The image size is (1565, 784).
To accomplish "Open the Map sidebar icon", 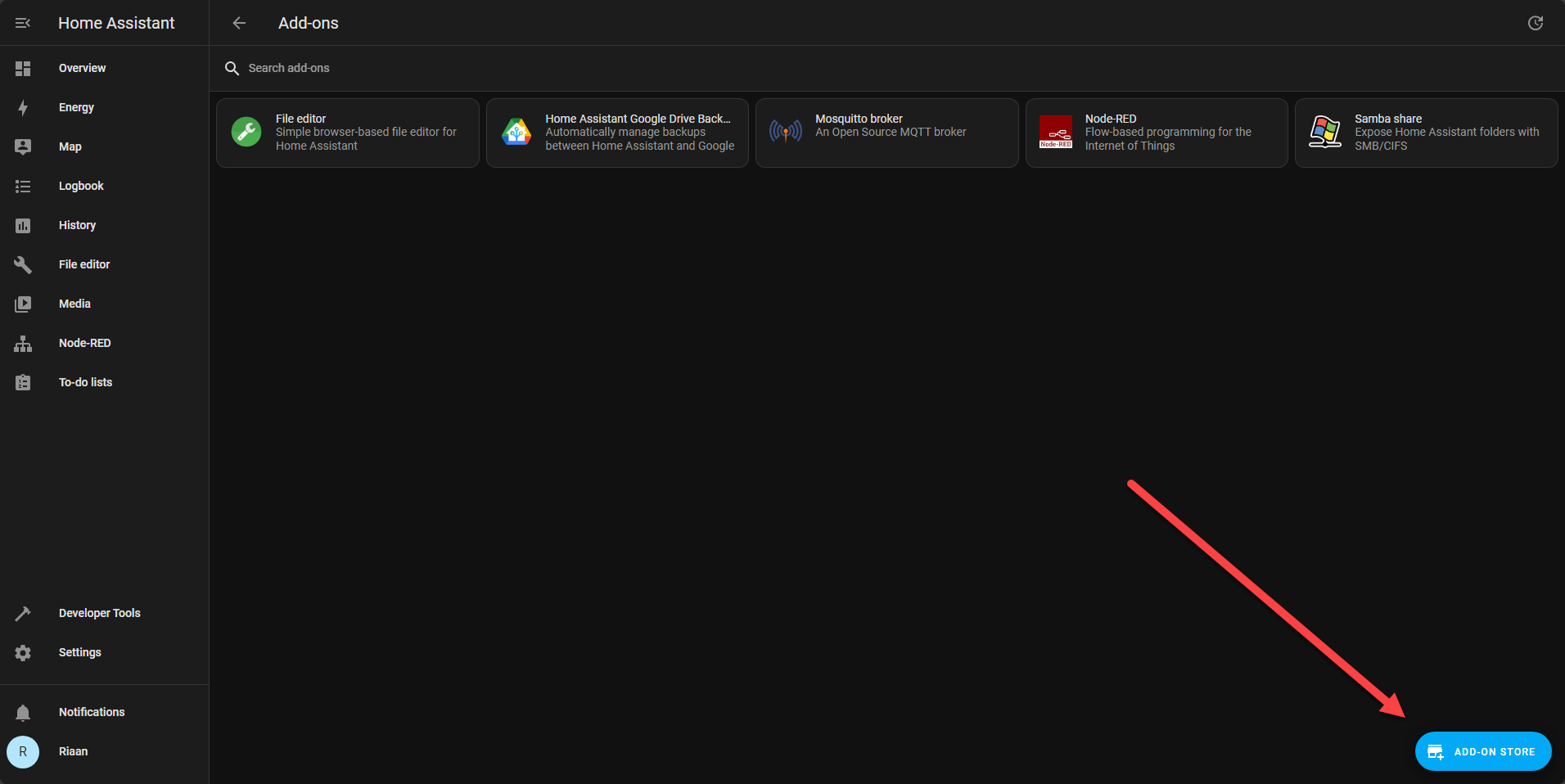I will point(23,147).
